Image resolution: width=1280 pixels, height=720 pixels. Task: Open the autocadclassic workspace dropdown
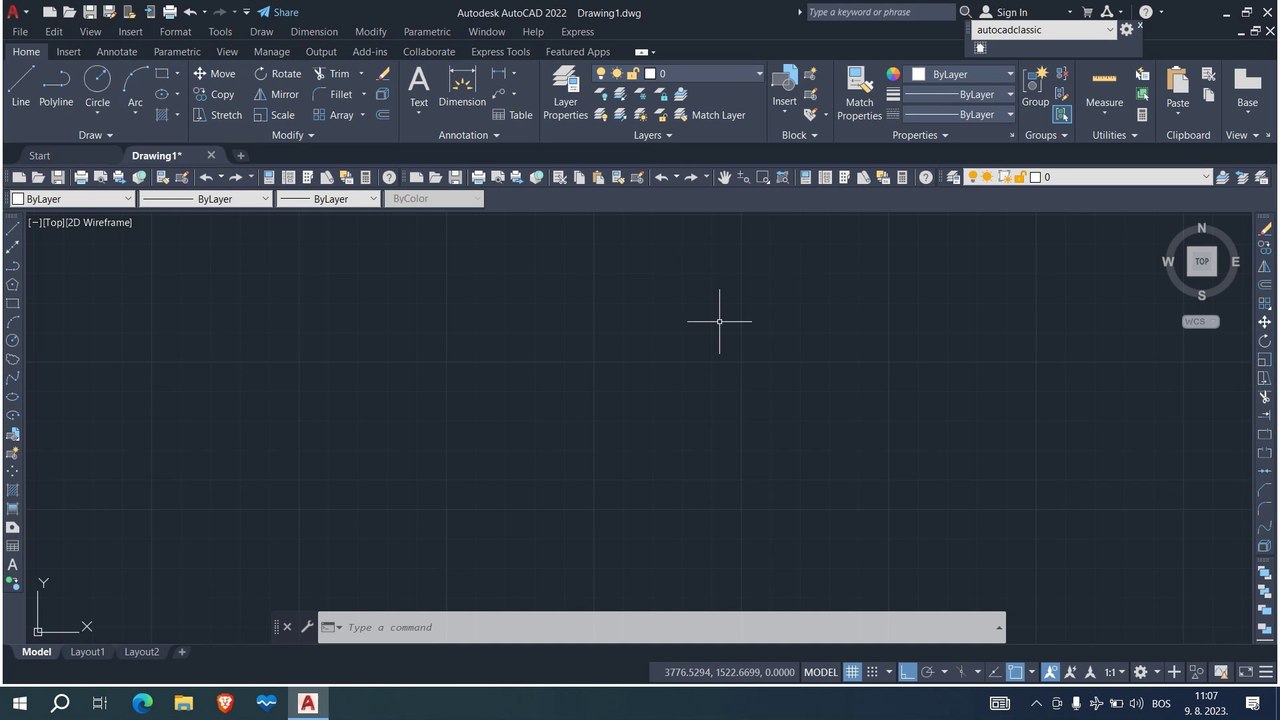click(1044, 30)
